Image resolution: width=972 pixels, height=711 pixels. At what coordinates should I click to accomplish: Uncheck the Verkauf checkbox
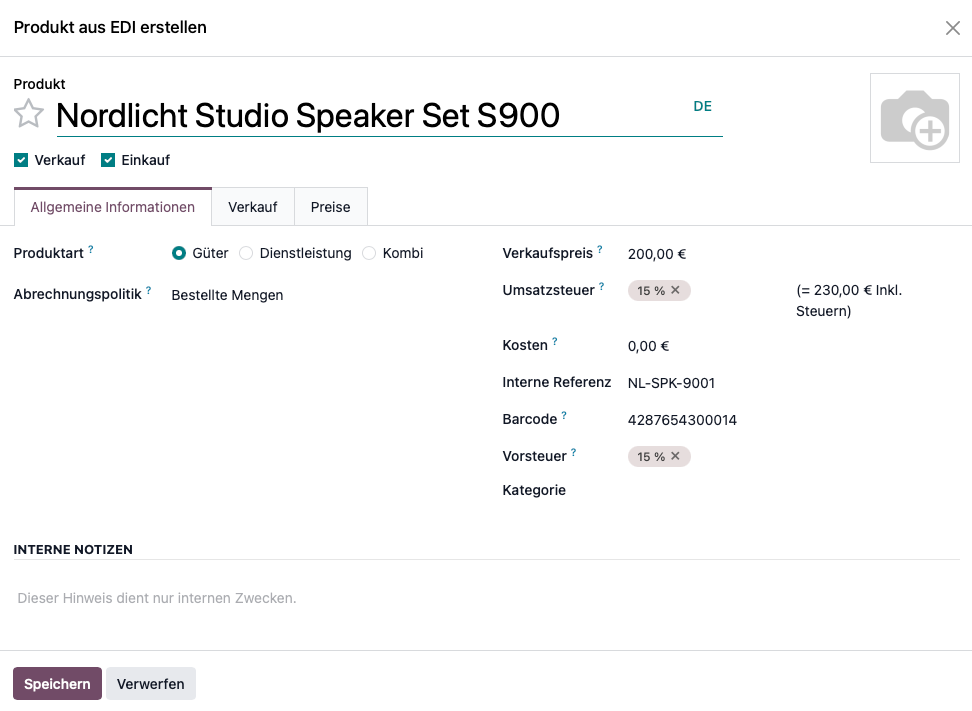(20, 159)
